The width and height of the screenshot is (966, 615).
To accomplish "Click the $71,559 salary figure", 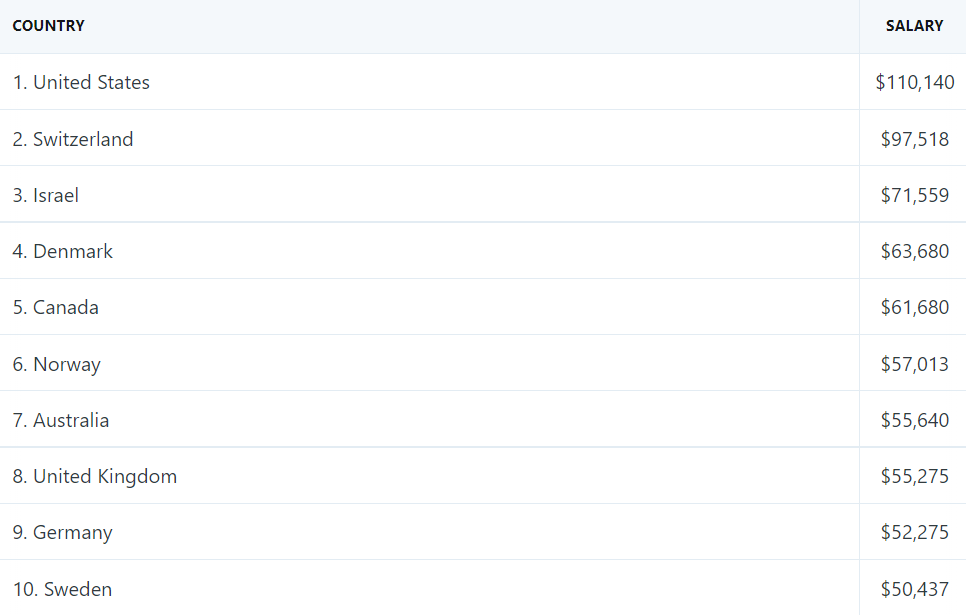I will tap(915, 195).
